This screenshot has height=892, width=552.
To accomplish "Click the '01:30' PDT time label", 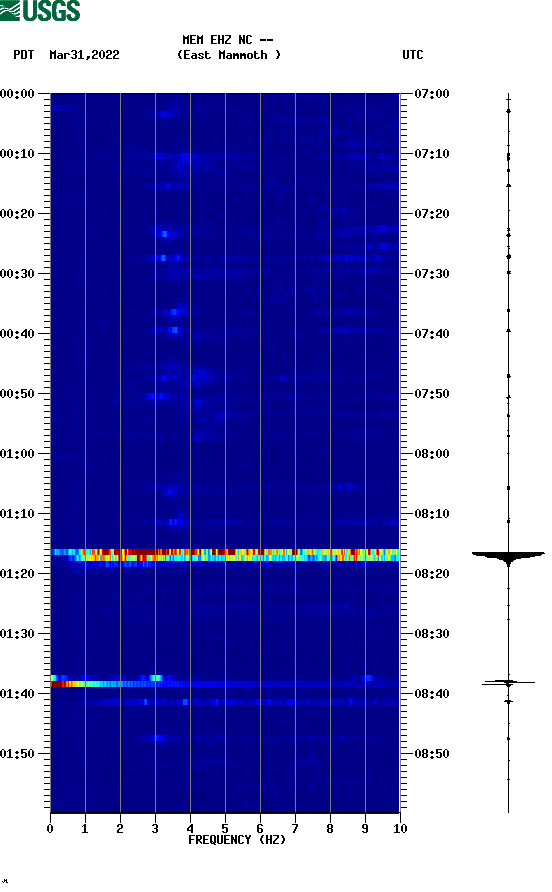I will 18,634.
